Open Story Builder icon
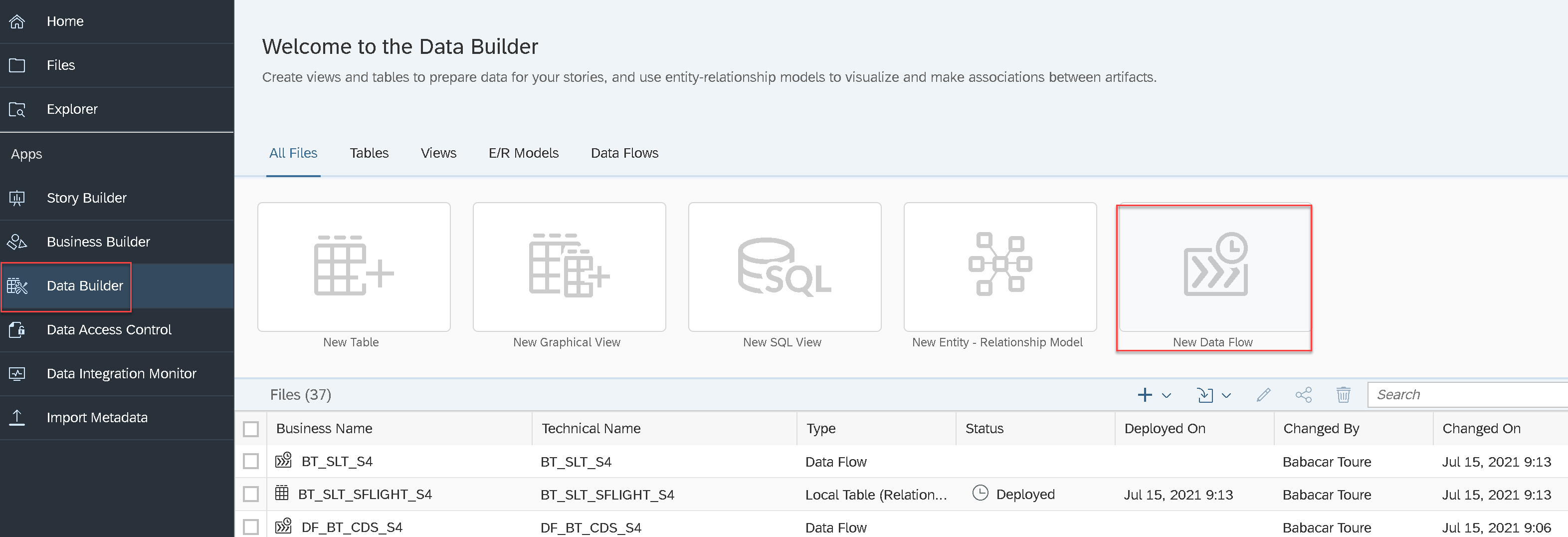This screenshot has height=537, width=1568. click(17, 198)
